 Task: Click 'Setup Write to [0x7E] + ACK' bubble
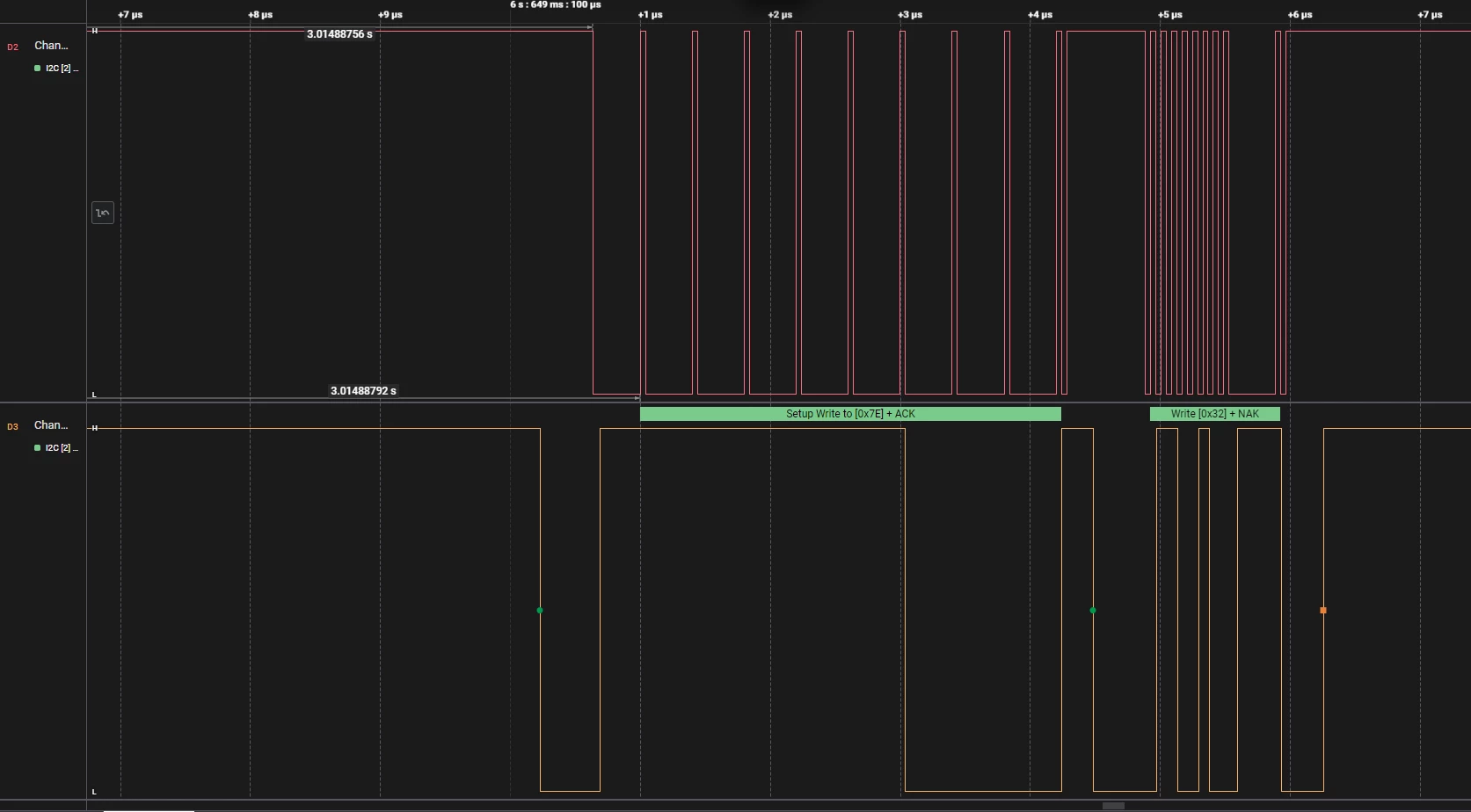(850, 414)
